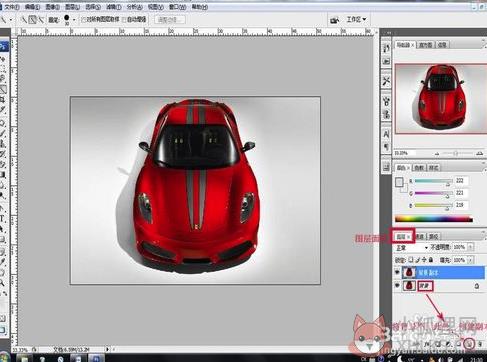Create a new group folder icon
487x362 pixels.
coord(459,343)
